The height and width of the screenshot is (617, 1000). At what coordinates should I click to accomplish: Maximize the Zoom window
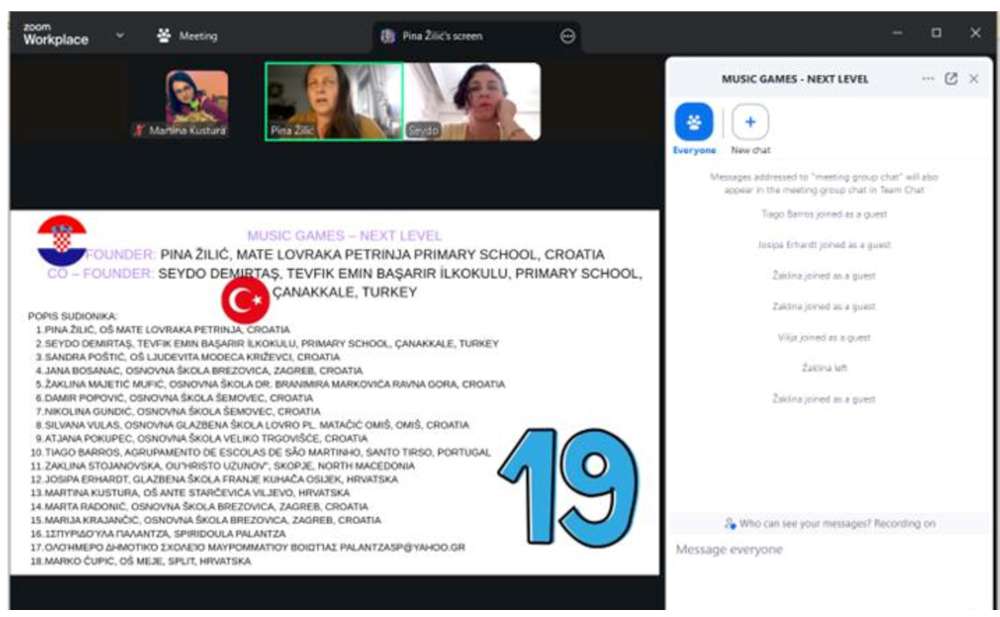(x=936, y=33)
